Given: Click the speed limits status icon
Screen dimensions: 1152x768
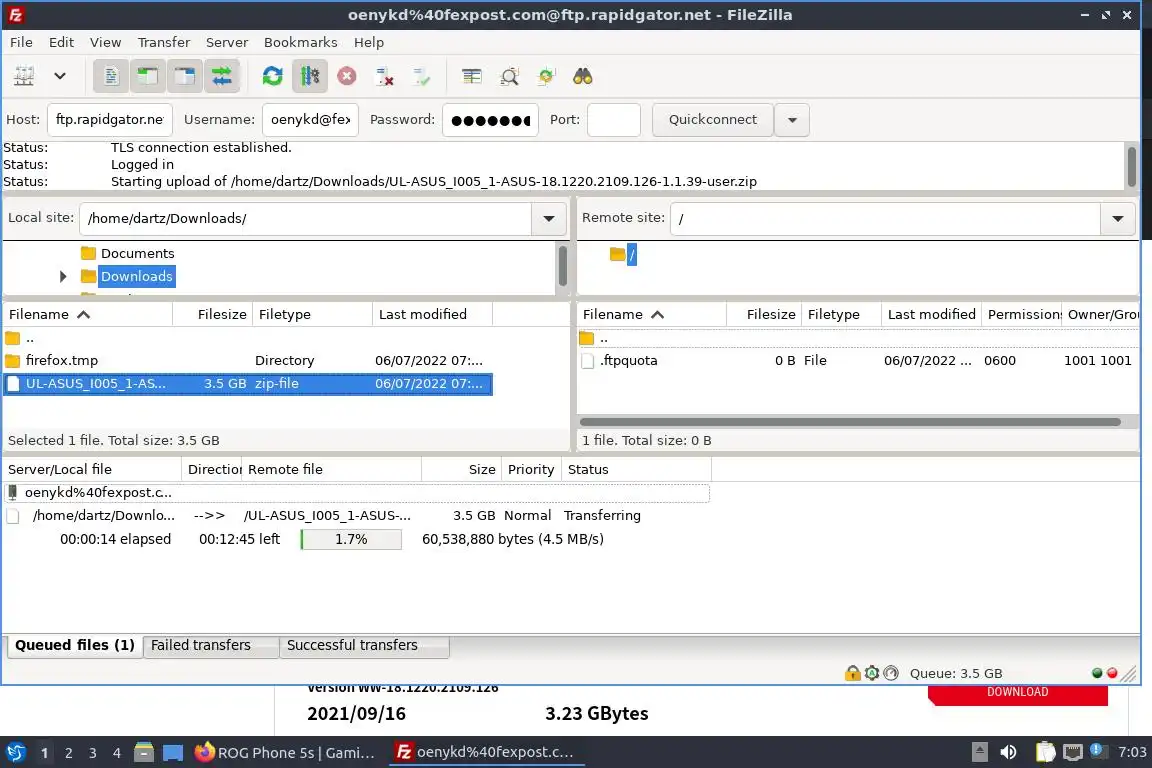Looking at the screenshot, I should click(890, 673).
